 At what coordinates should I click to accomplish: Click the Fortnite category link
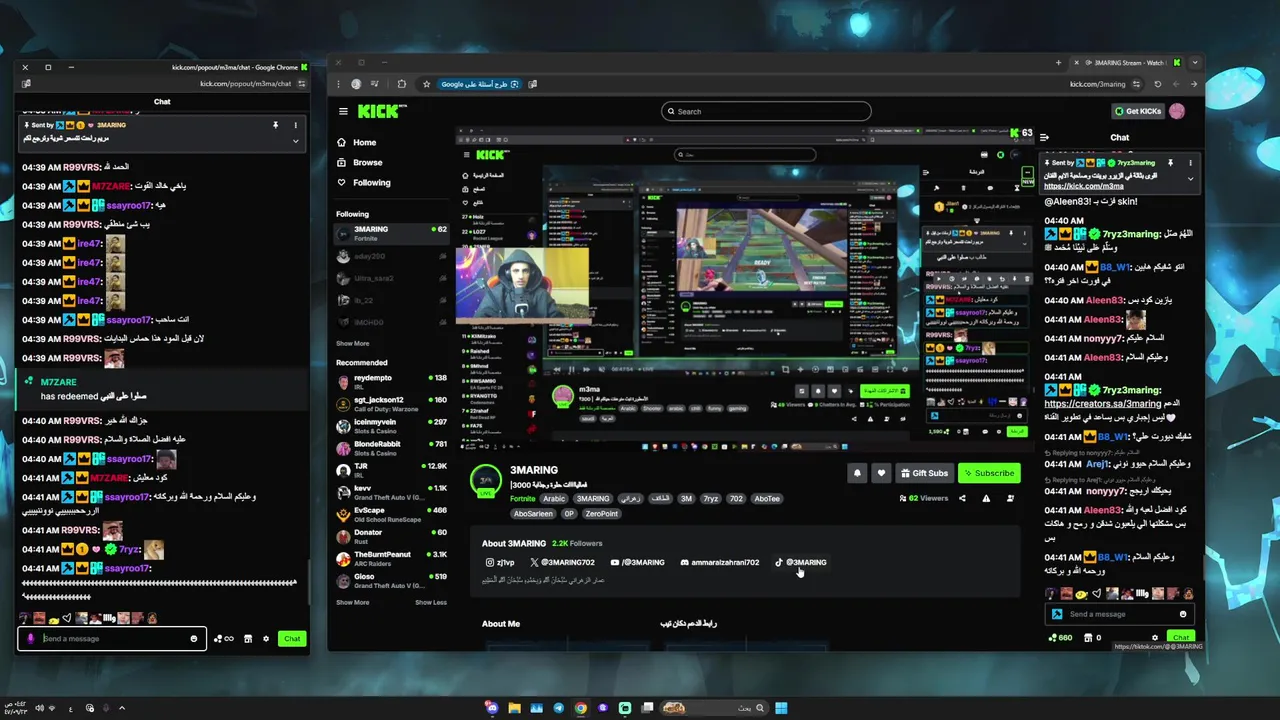(x=522, y=499)
